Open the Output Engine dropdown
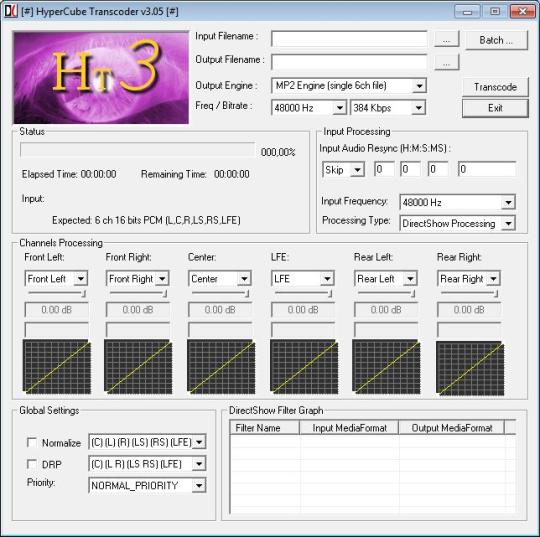Viewport: 540px width, 537px height. click(x=349, y=86)
